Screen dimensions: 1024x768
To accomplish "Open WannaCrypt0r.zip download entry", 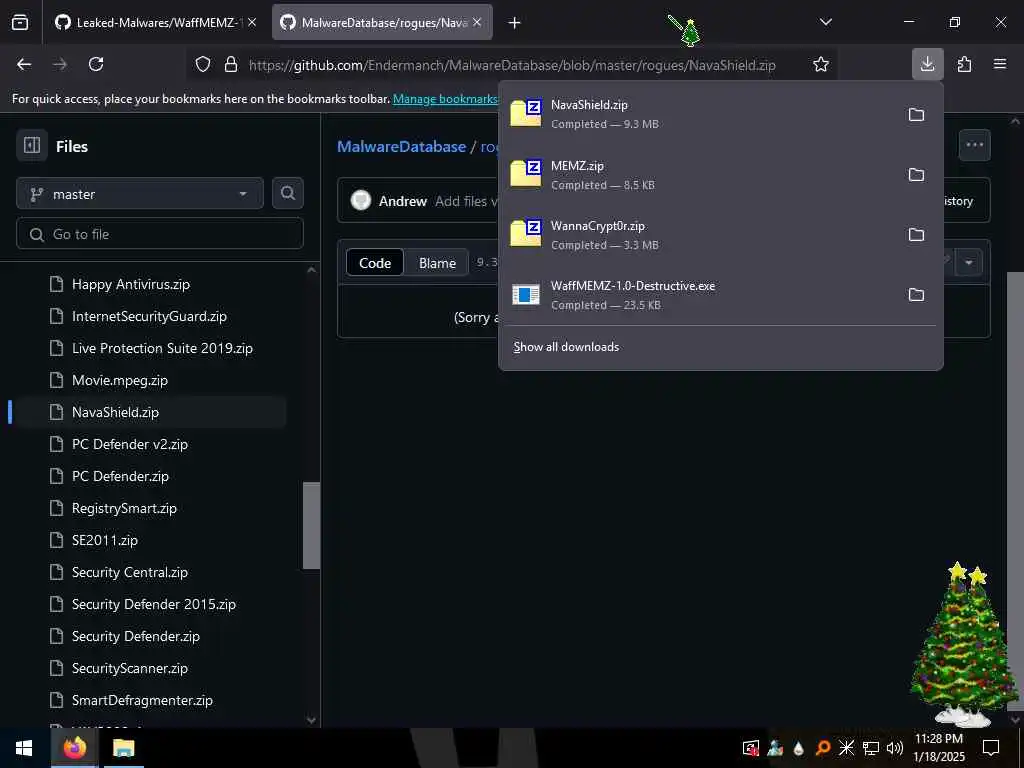I will (701, 234).
